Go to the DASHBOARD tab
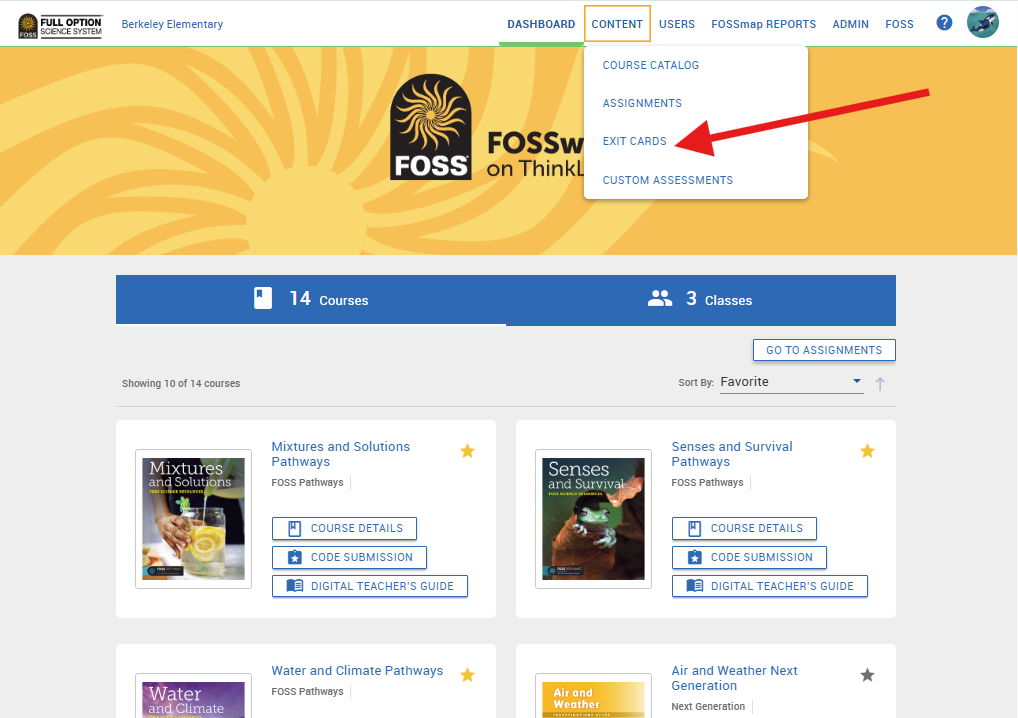Image resolution: width=1018 pixels, height=718 pixels. pos(541,24)
